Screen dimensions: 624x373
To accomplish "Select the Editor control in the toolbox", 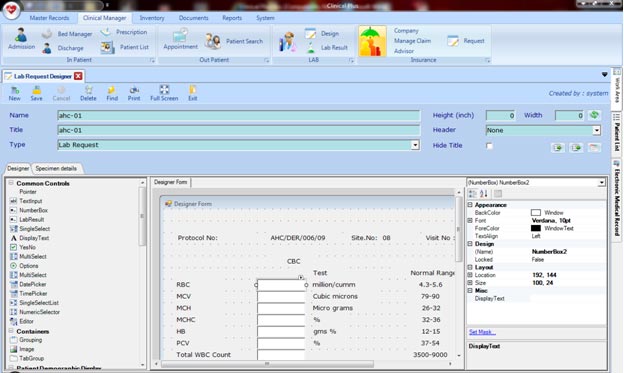I will (22, 321).
